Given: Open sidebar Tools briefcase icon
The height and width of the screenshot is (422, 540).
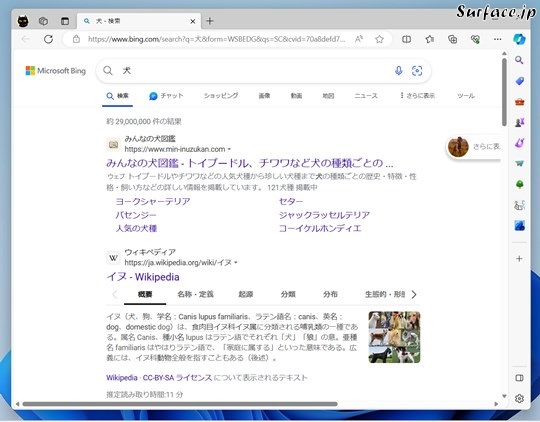Looking at the screenshot, I should point(520,102).
